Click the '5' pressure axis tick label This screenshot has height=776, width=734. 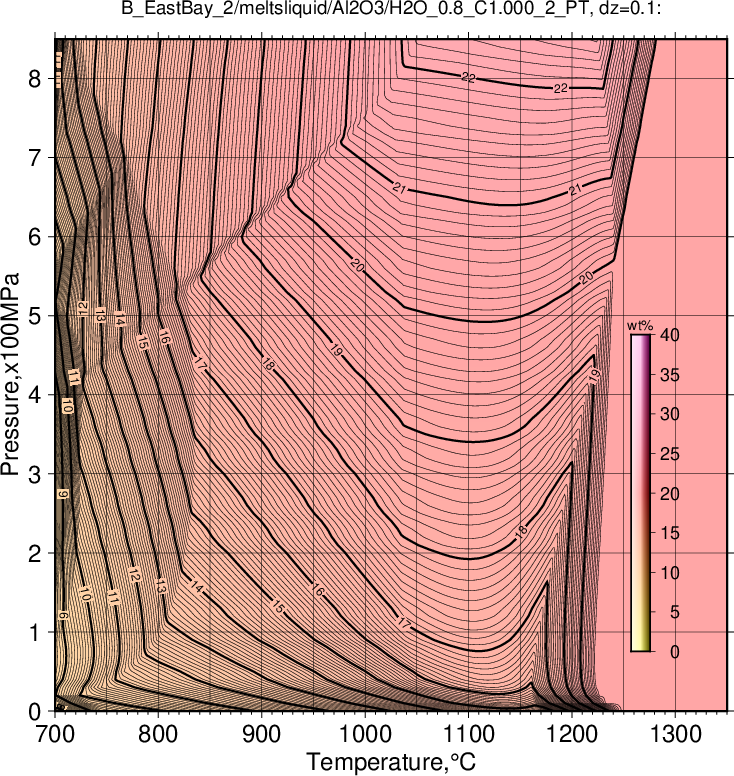point(35,316)
